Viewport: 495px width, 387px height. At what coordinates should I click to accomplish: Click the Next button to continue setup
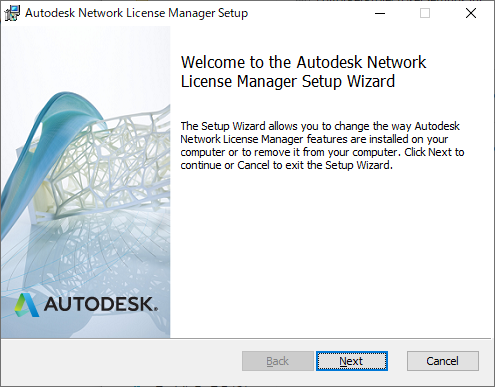[x=352, y=361]
